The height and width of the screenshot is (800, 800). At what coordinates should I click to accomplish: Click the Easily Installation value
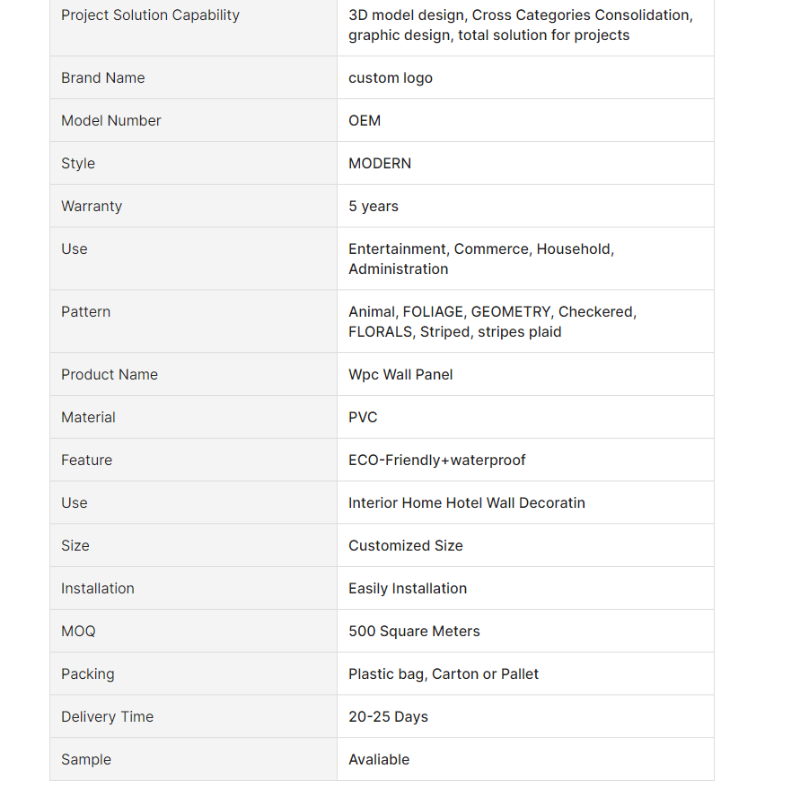click(x=407, y=589)
